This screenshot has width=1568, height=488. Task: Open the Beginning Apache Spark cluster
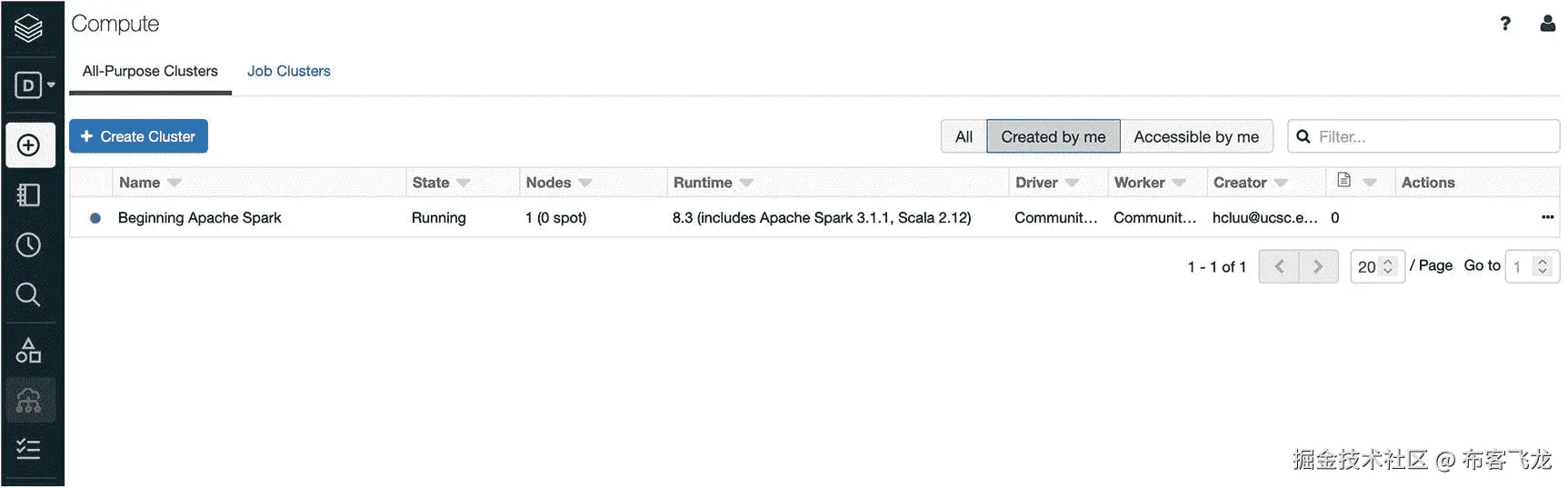click(x=199, y=218)
